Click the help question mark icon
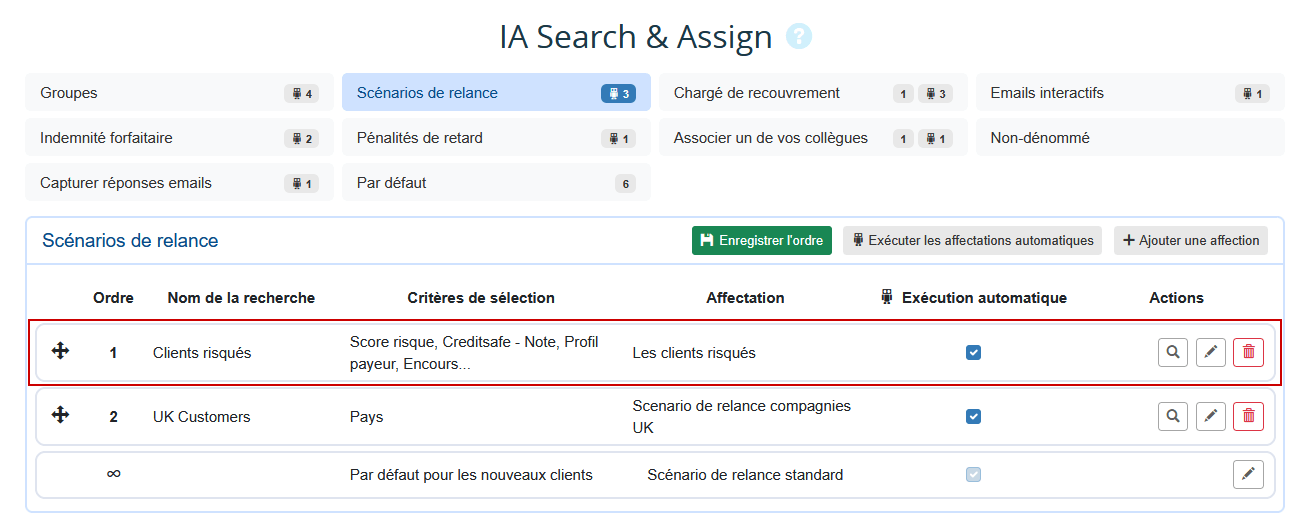Viewport: 1314px width, 530px height. coord(799,37)
